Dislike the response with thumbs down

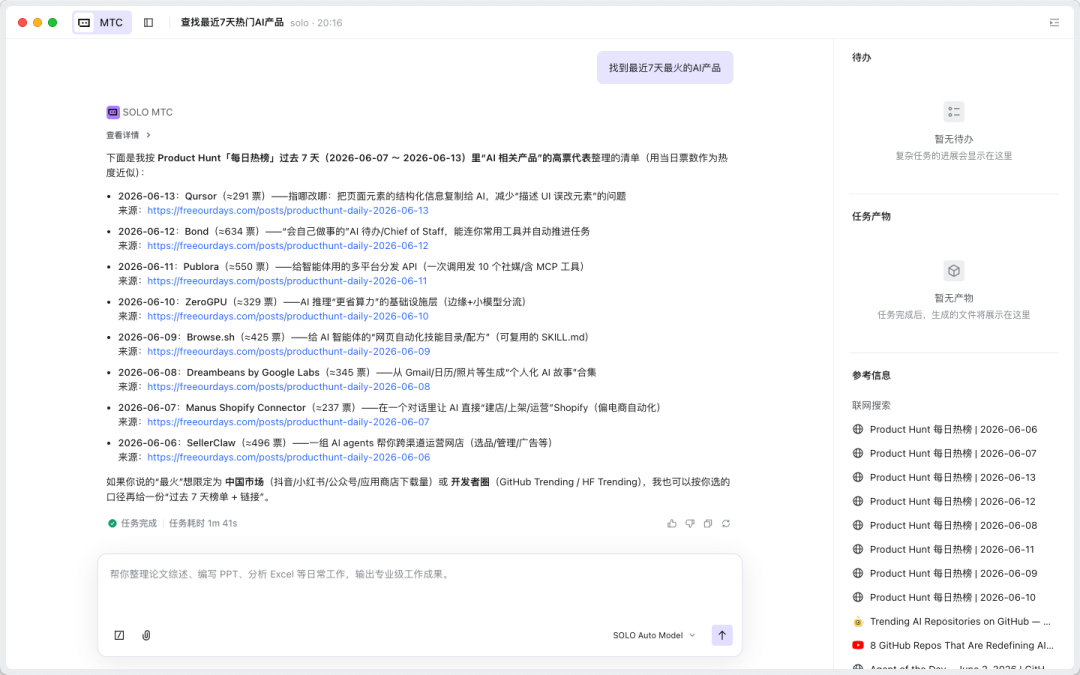(689, 523)
